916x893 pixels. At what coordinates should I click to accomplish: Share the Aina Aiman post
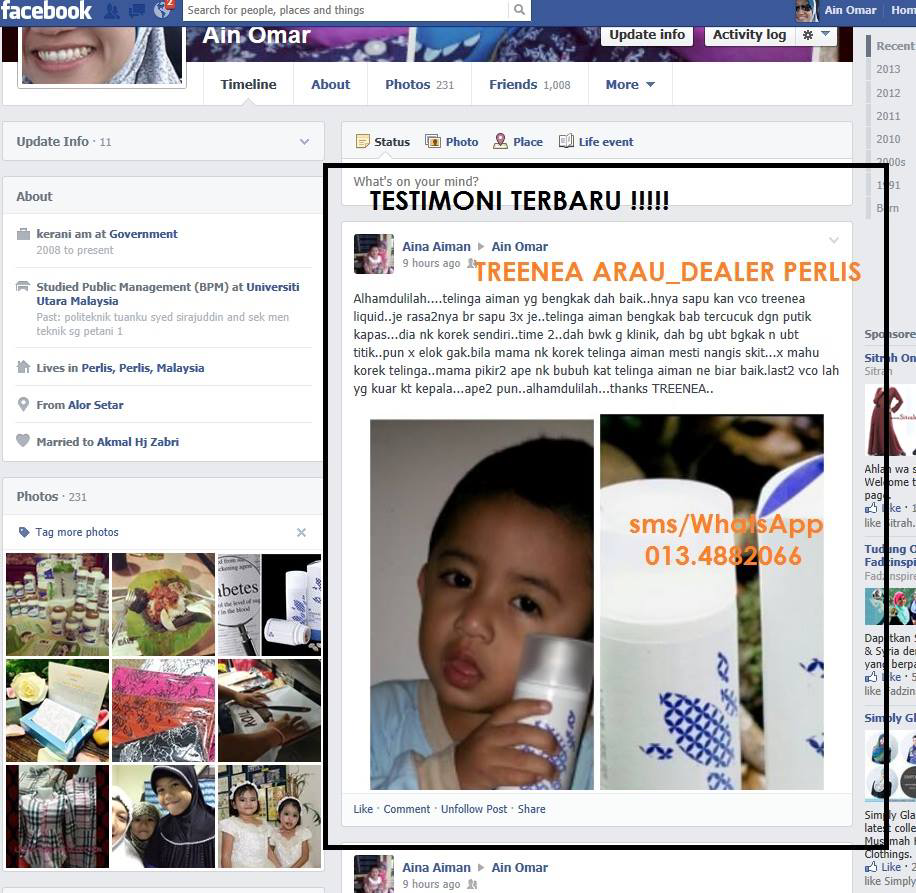point(531,809)
